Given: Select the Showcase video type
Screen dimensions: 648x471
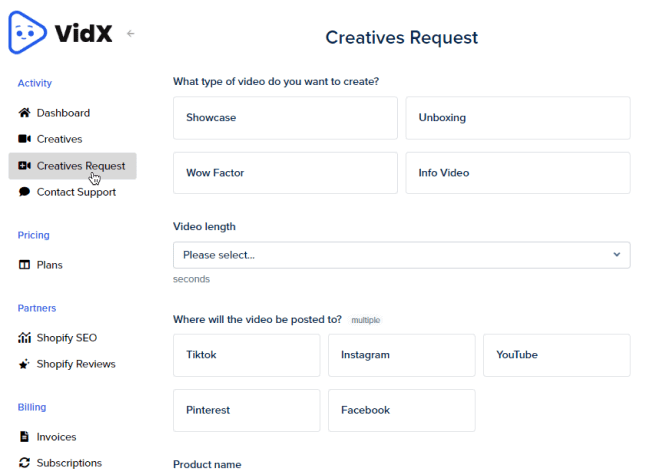Looking at the screenshot, I should pos(285,118).
